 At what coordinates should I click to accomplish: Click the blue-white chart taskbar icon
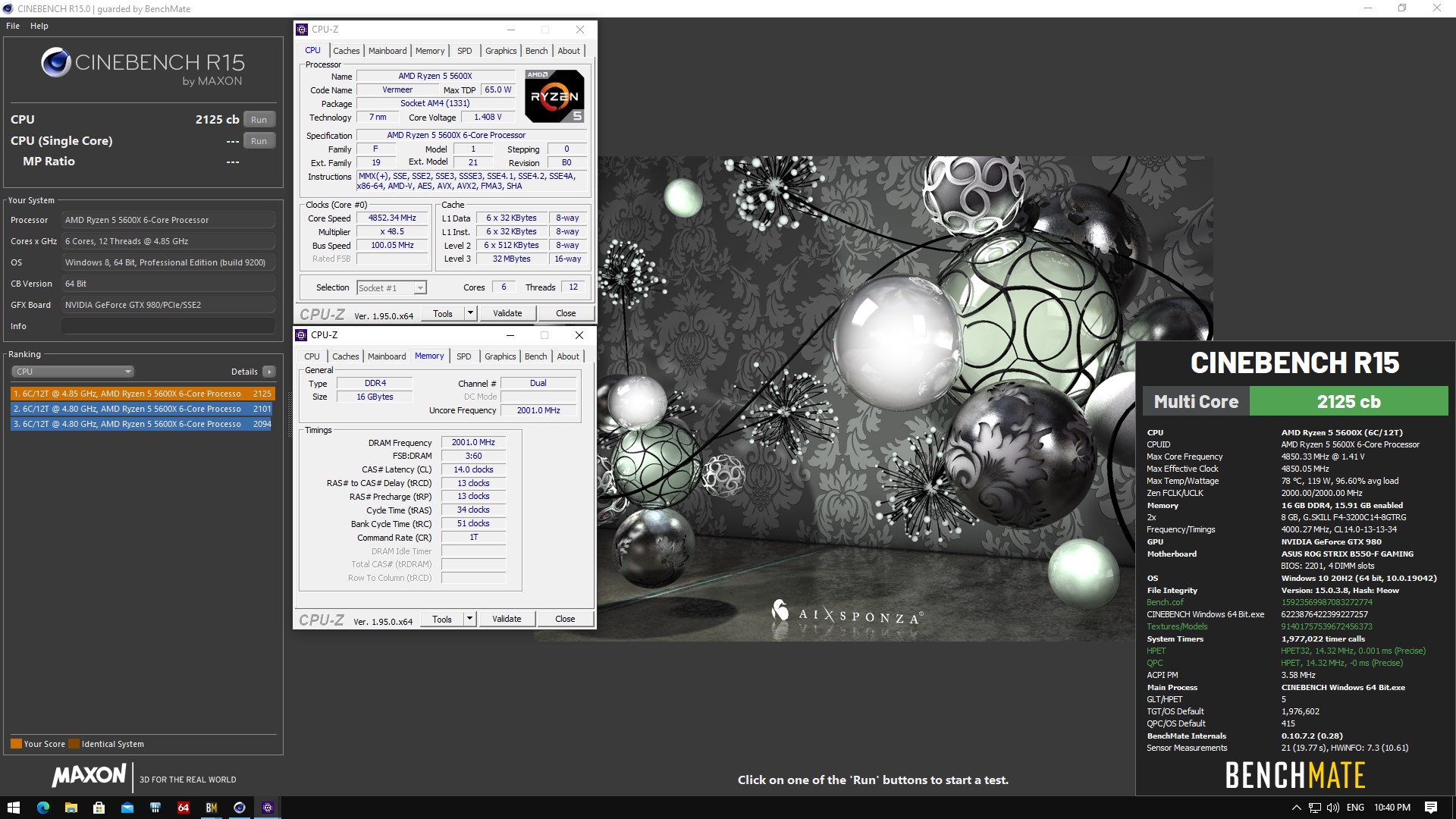[x=155, y=808]
